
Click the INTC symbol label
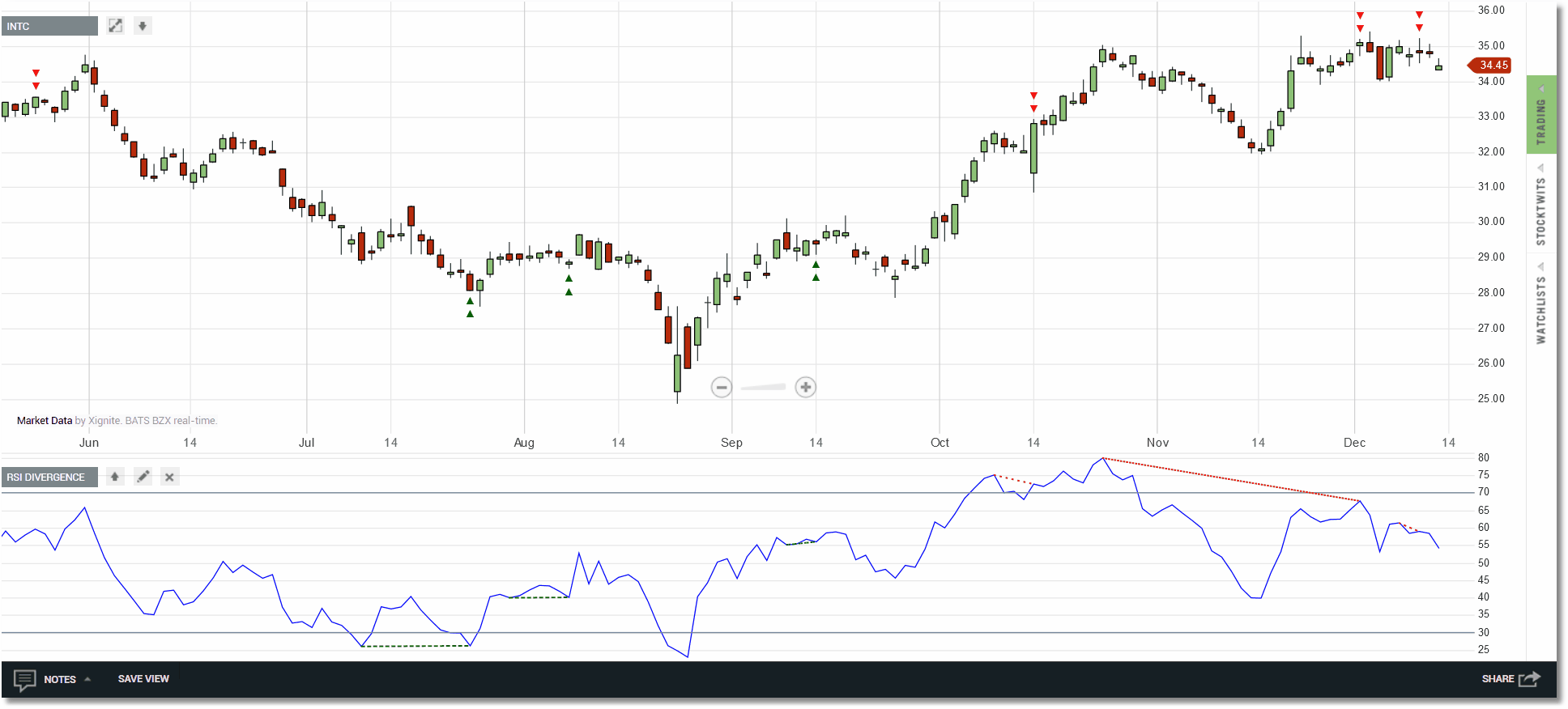point(49,26)
